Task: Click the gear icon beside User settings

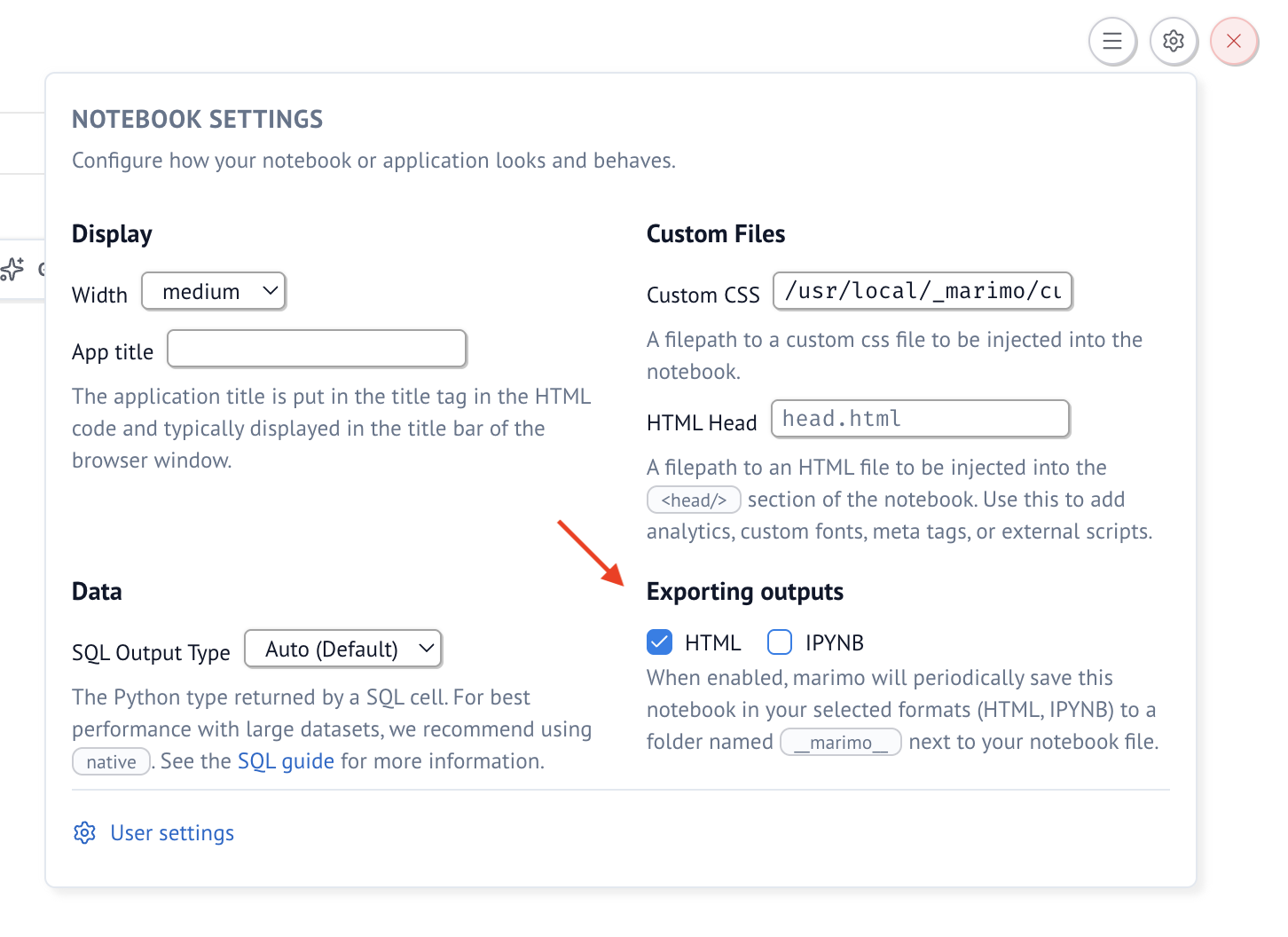Action: 84,833
